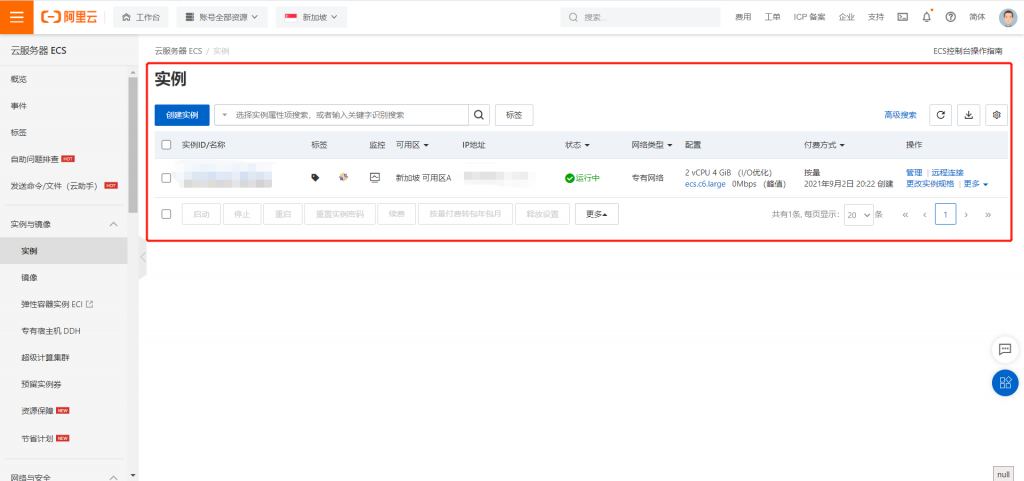1024x481 pixels.
Task: Check the instance row checkbox
Action: click(166, 178)
